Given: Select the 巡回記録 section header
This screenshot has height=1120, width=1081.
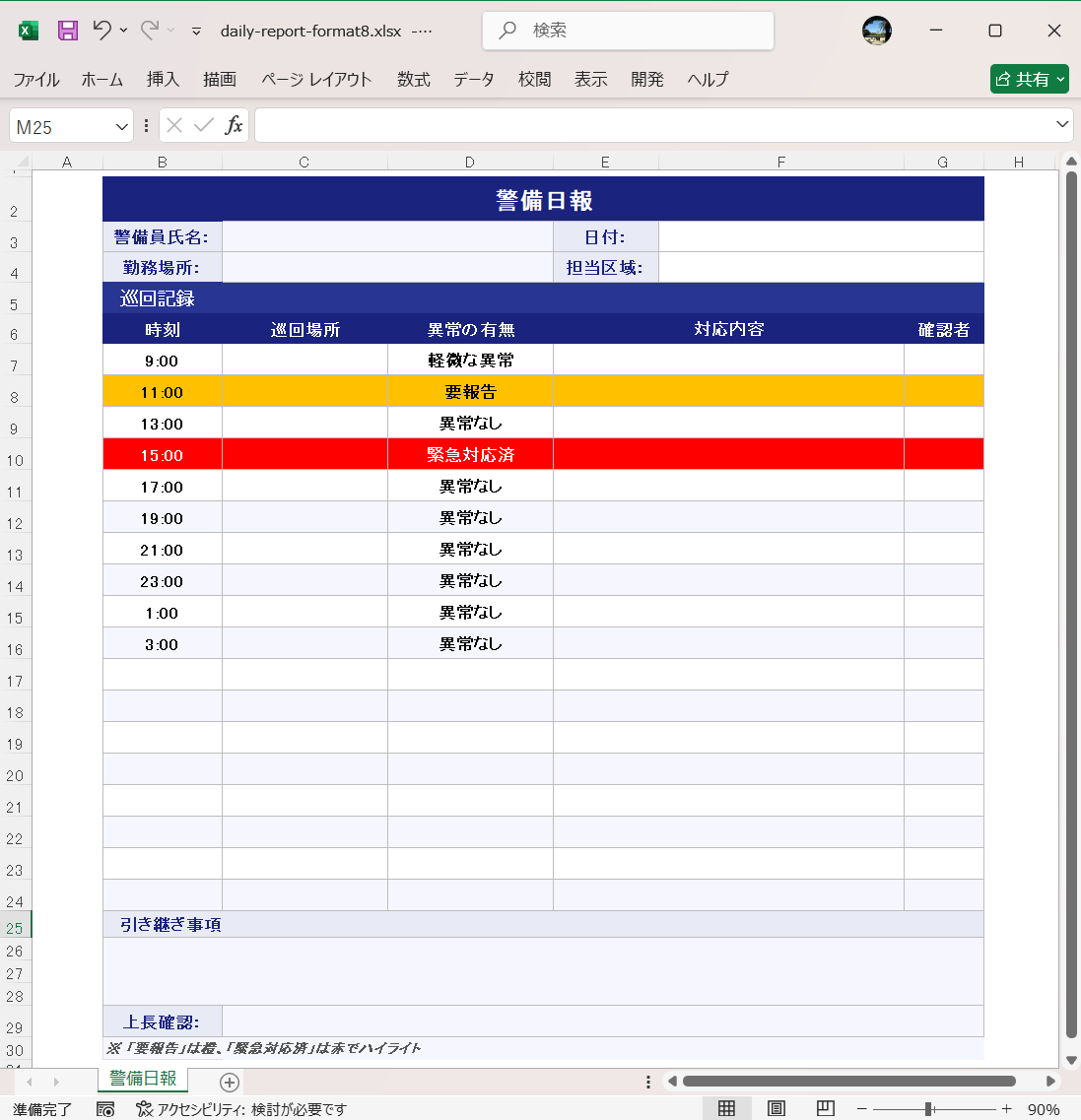Looking at the screenshot, I should point(544,297).
